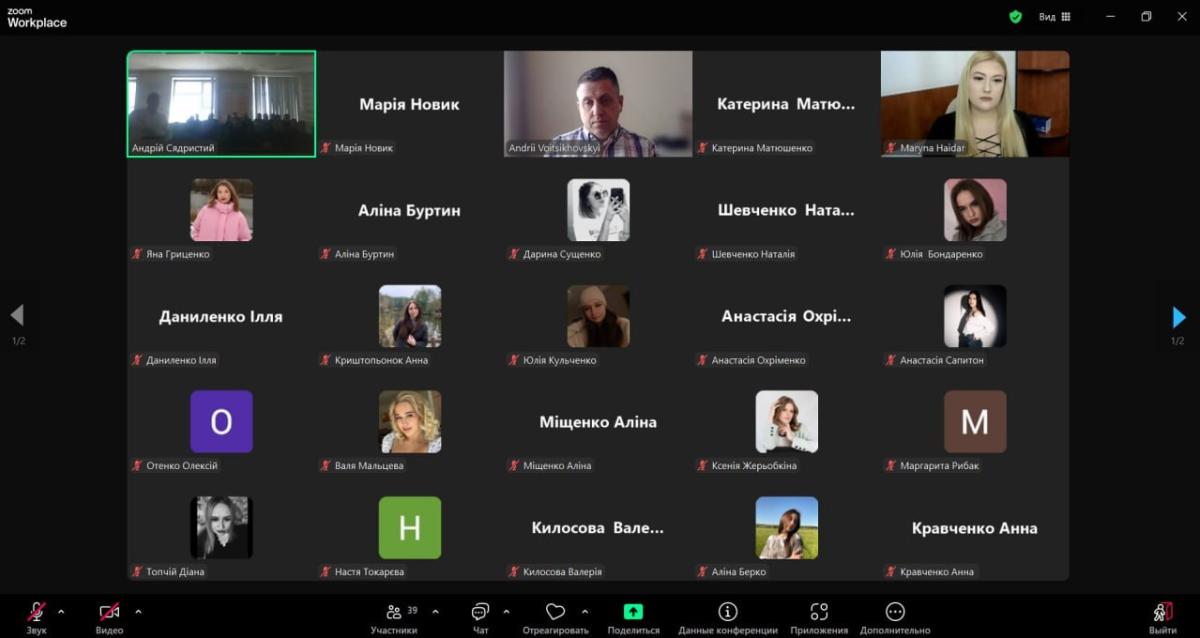Open Дополнительно more options menu
1200x638 pixels.
[895, 618]
